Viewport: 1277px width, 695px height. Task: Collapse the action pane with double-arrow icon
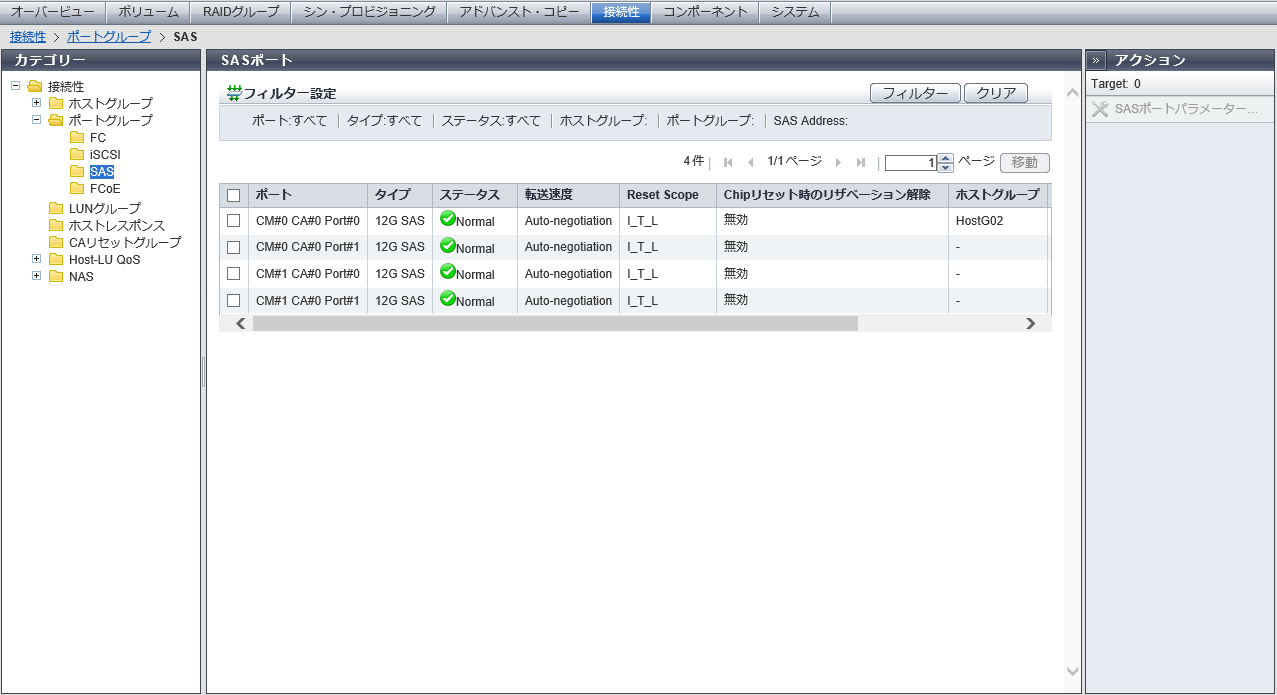pos(1096,60)
